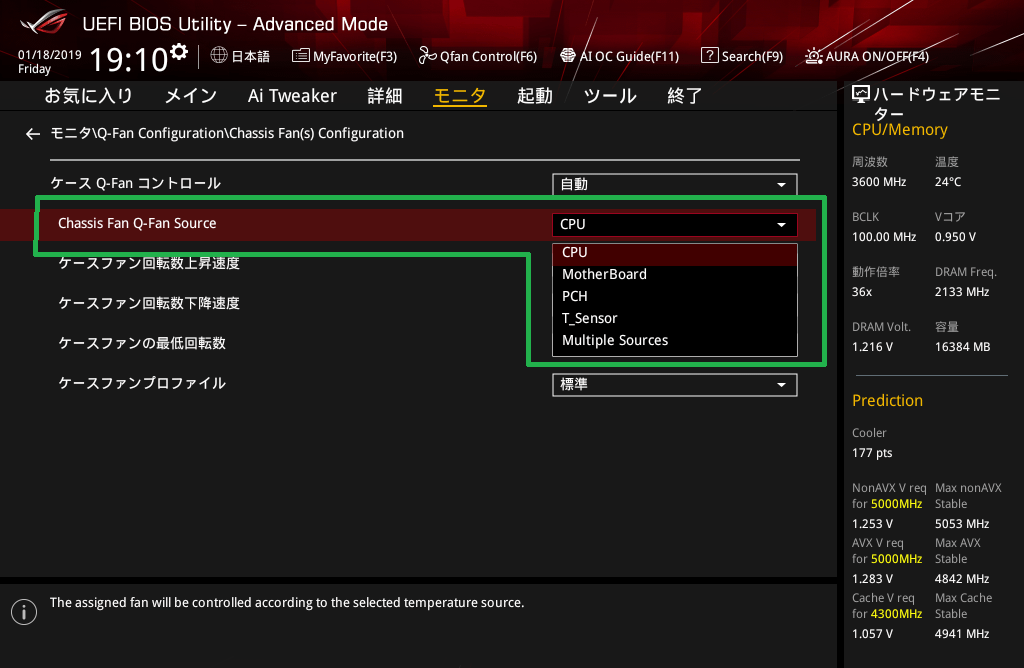Click the 1.253 V NonAVX value
Viewport: 1024px width, 668px height.
[x=872, y=524]
